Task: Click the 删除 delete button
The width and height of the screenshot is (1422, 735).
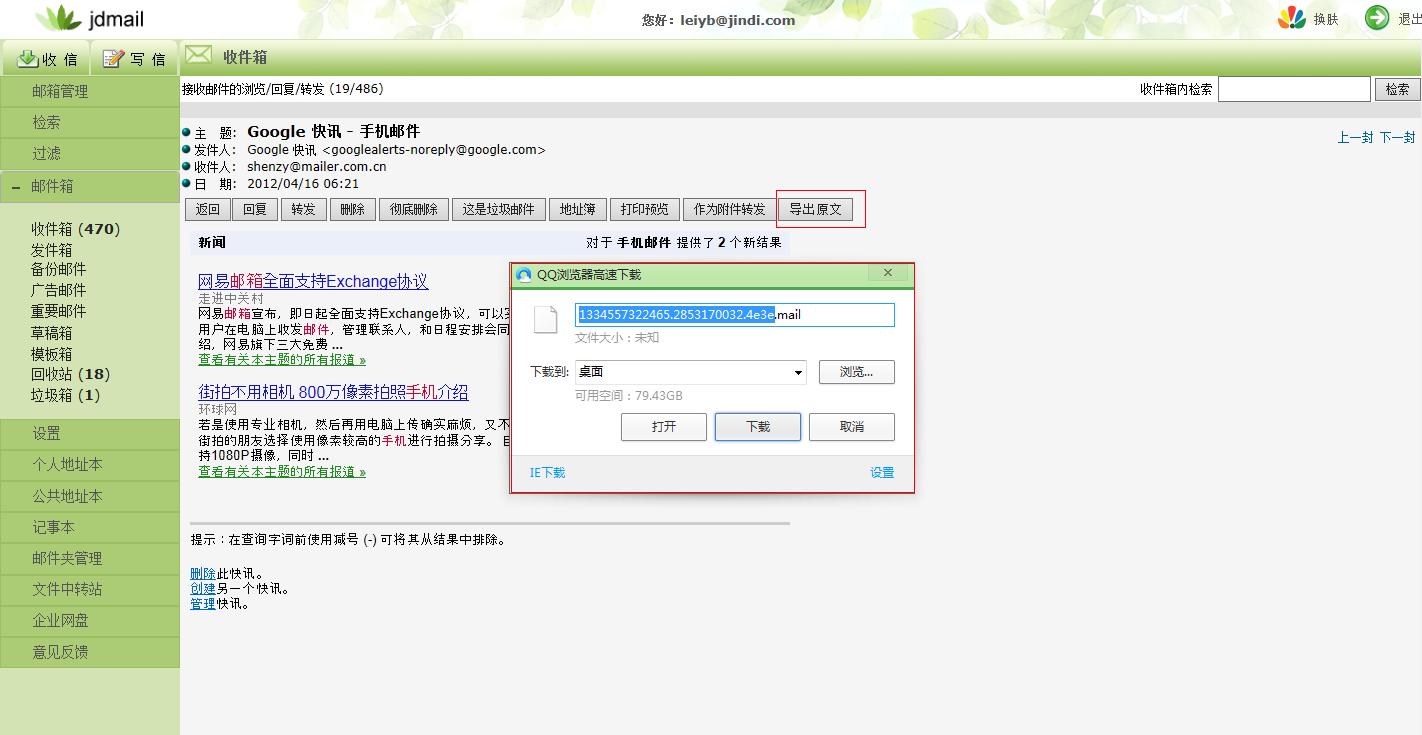Action: click(x=352, y=209)
